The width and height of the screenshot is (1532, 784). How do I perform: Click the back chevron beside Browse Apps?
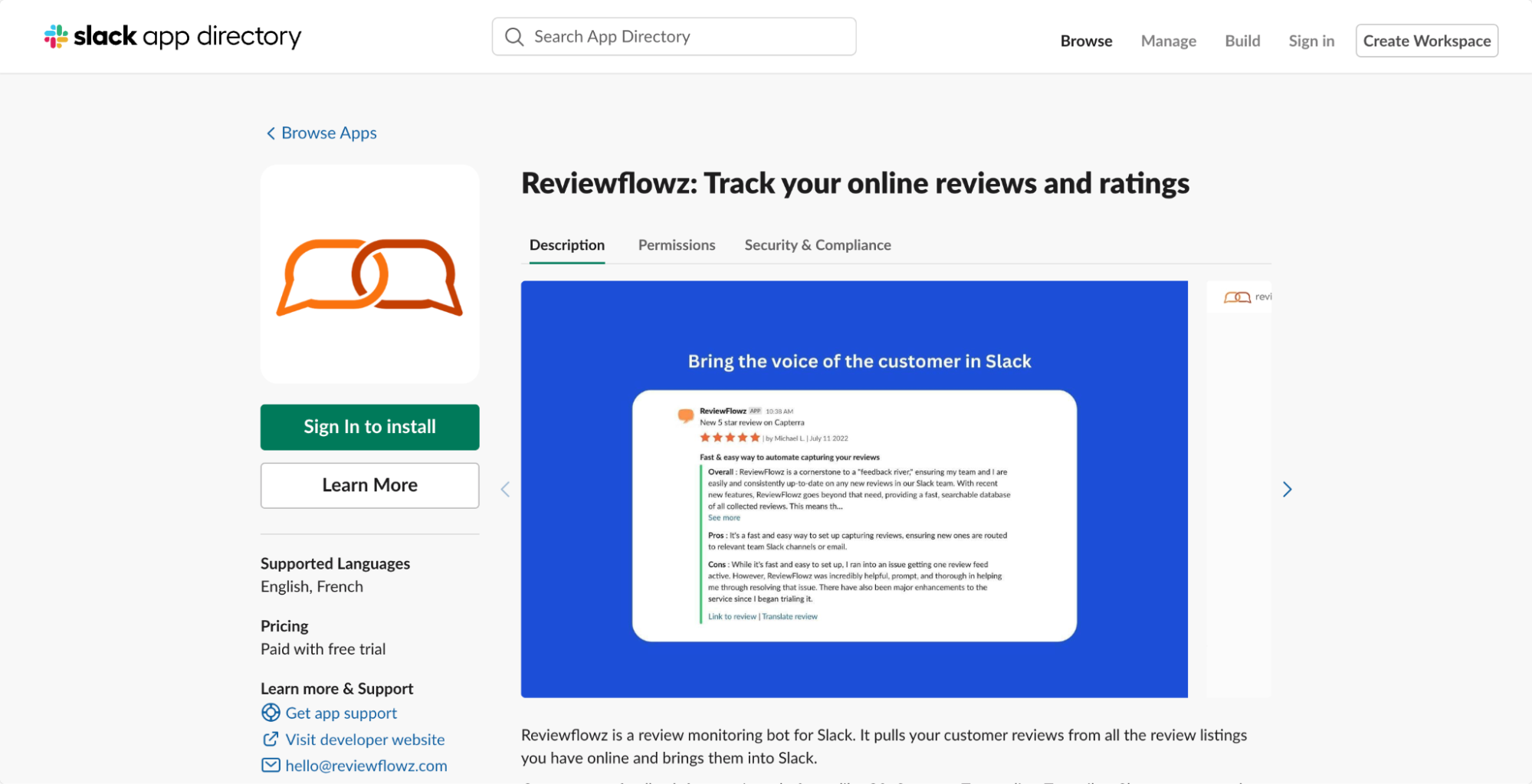pyautogui.click(x=271, y=133)
